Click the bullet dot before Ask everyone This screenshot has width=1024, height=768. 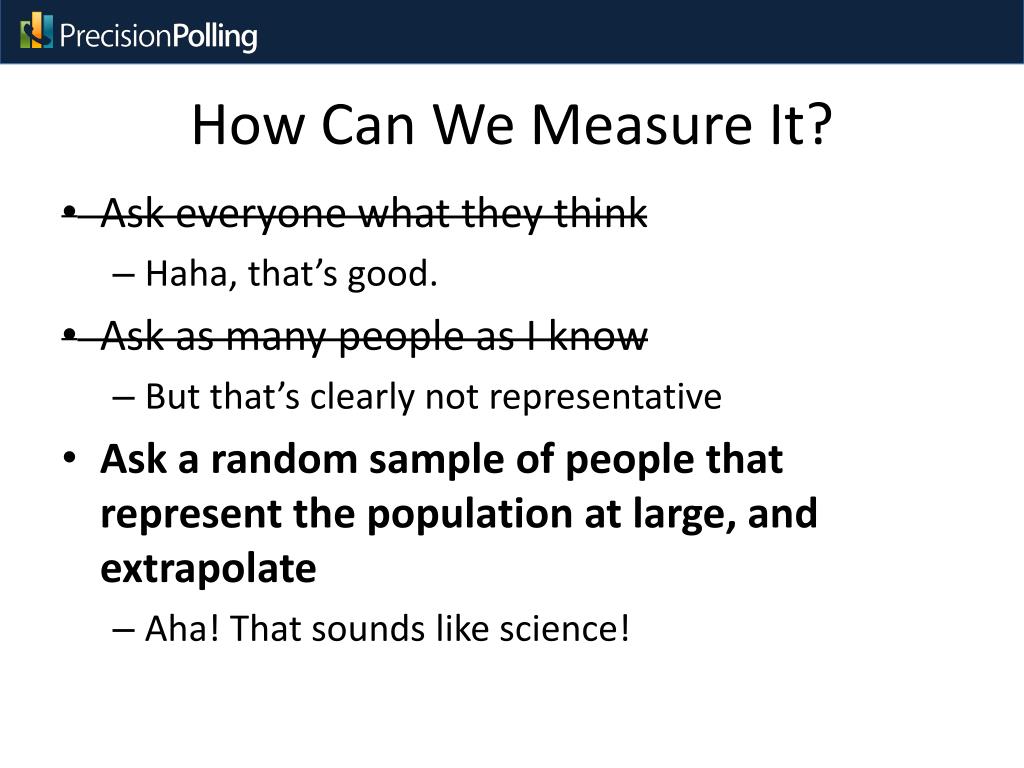click(70, 212)
